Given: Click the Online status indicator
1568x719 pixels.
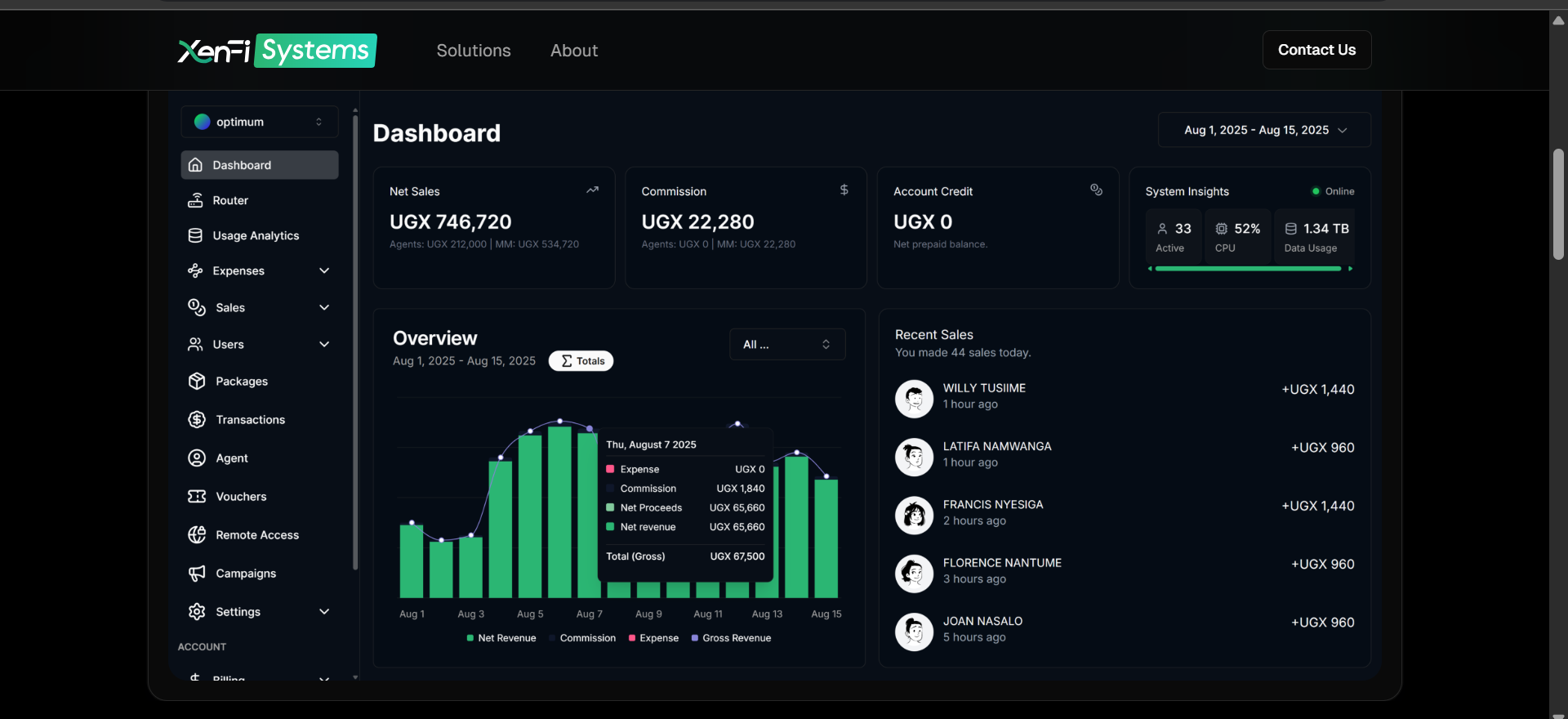Looking at the screenshot, I should tap(1333, 191).
